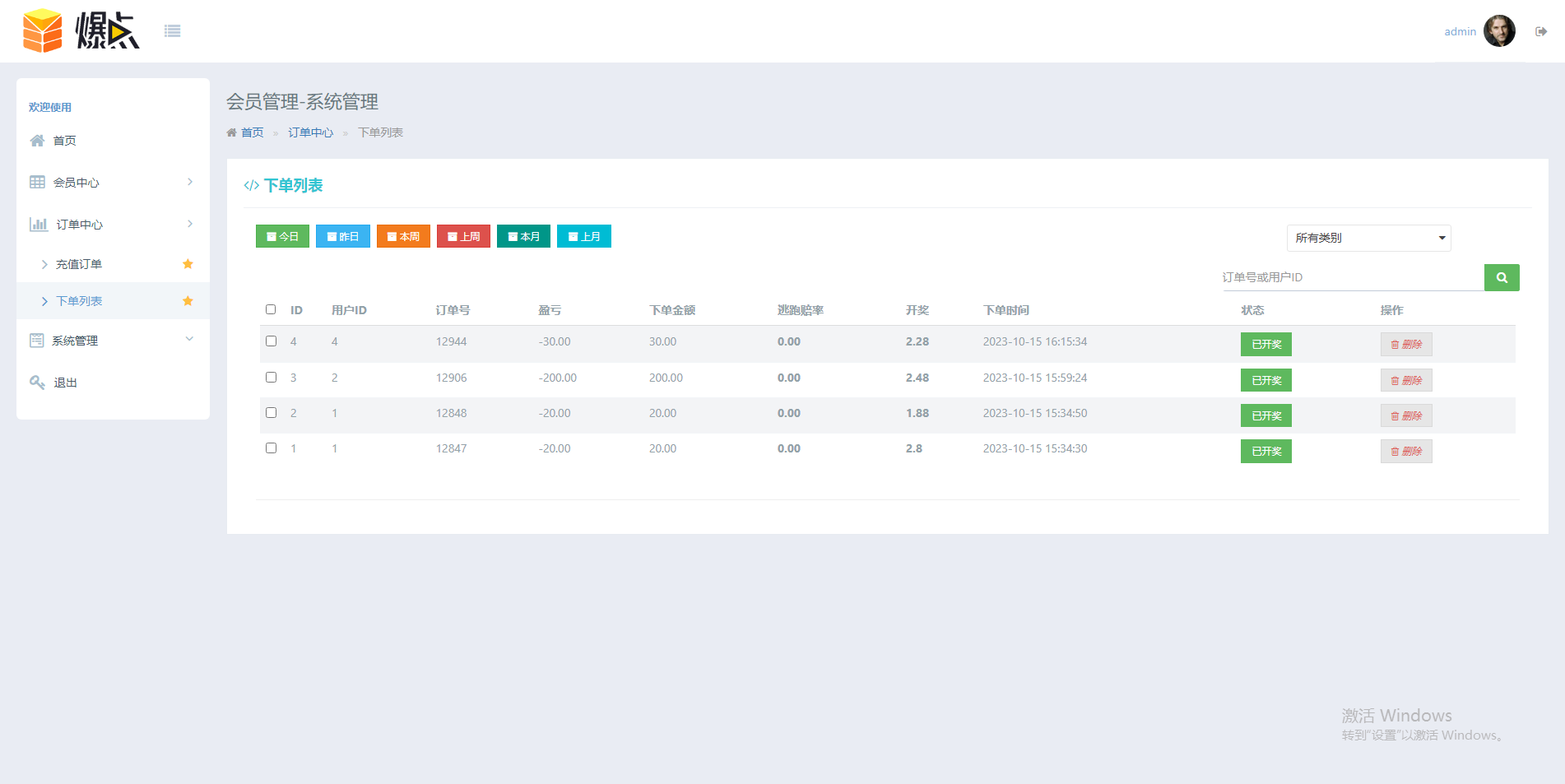The height and width of the screenshot is (784, 1565).
Task: Click star icon next to 充值订单
Action: pyautogui.click(x=188, y=264)
